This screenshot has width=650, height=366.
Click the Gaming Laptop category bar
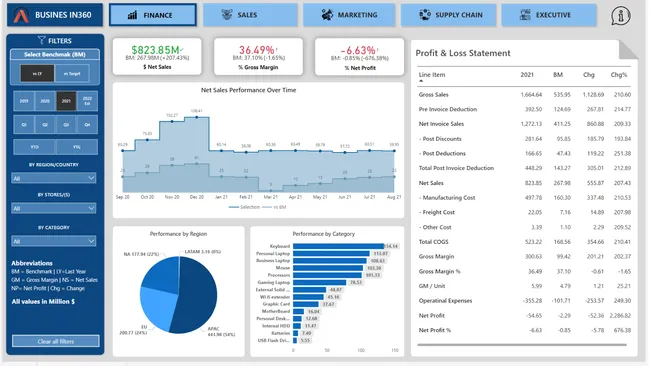coord(320,282)
